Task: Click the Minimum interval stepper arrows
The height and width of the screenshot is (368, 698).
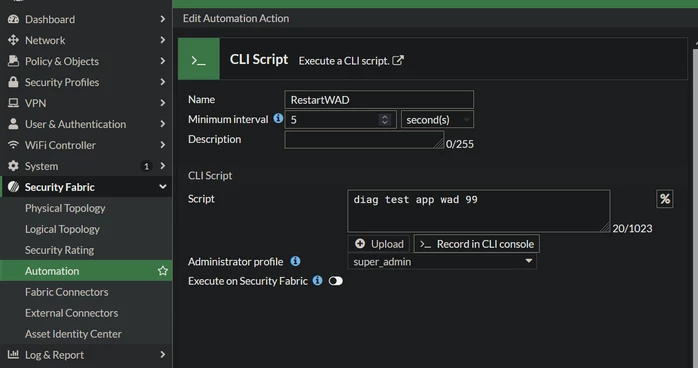Action: 385,119
